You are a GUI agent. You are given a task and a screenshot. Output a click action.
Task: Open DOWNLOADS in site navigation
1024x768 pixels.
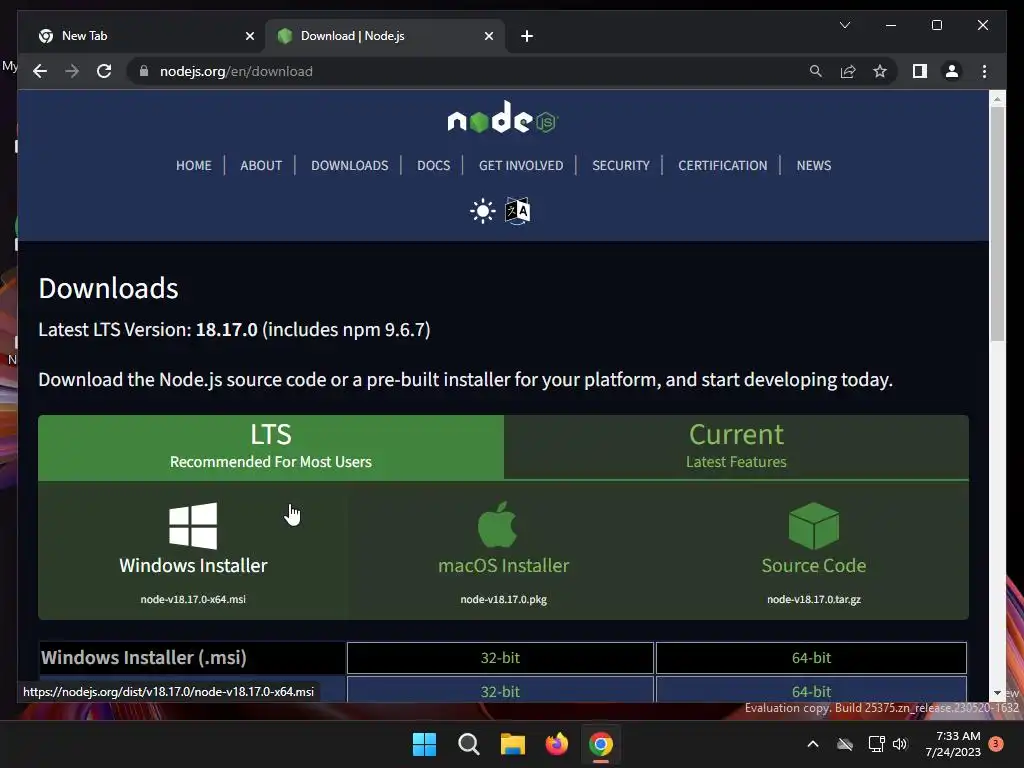[x=349, y=165]
